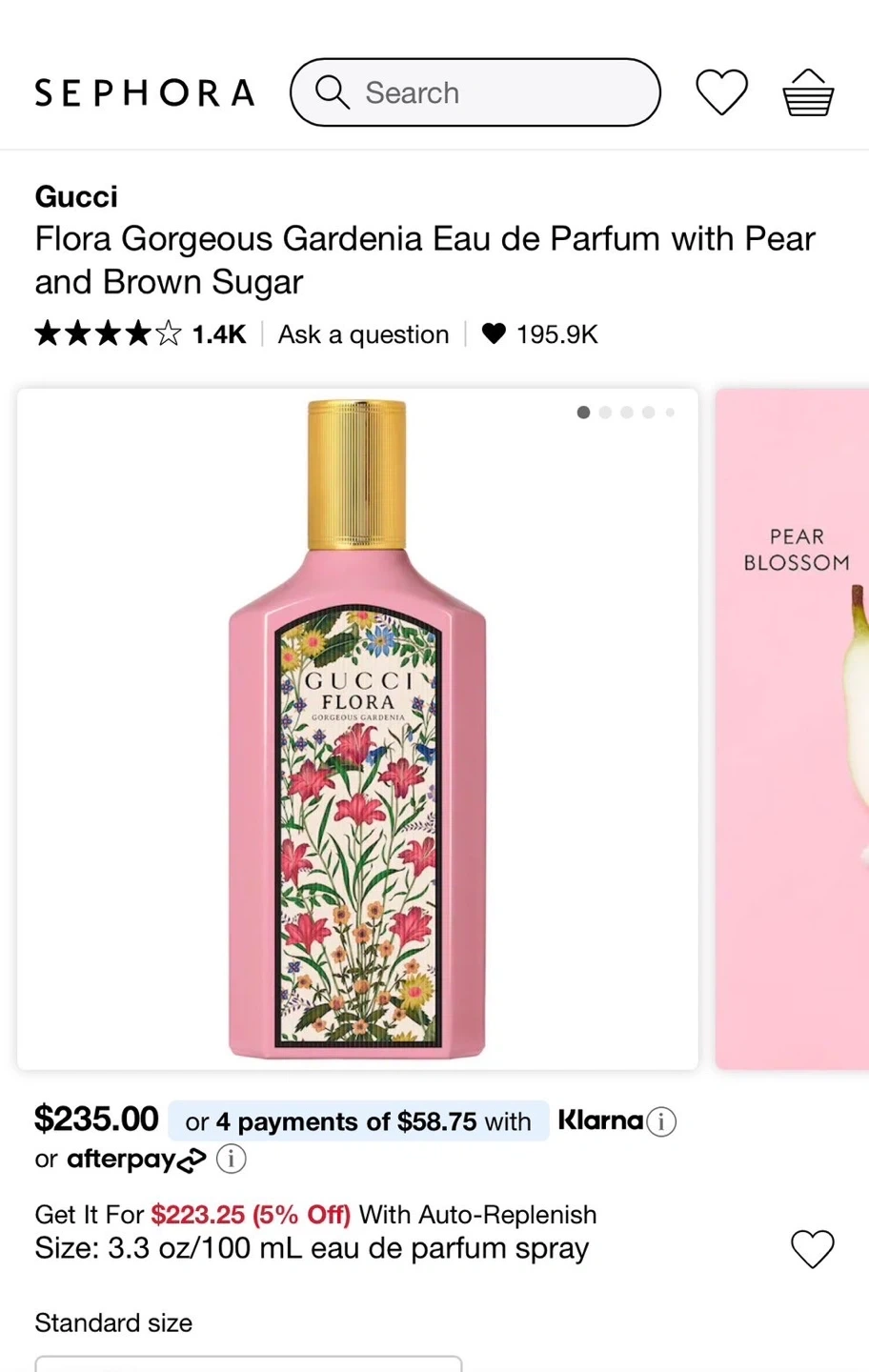Image resolution: width=869 pixels, height=1372 pixels.
Task: Click the star rating icons
Action: tap(108, 333)
